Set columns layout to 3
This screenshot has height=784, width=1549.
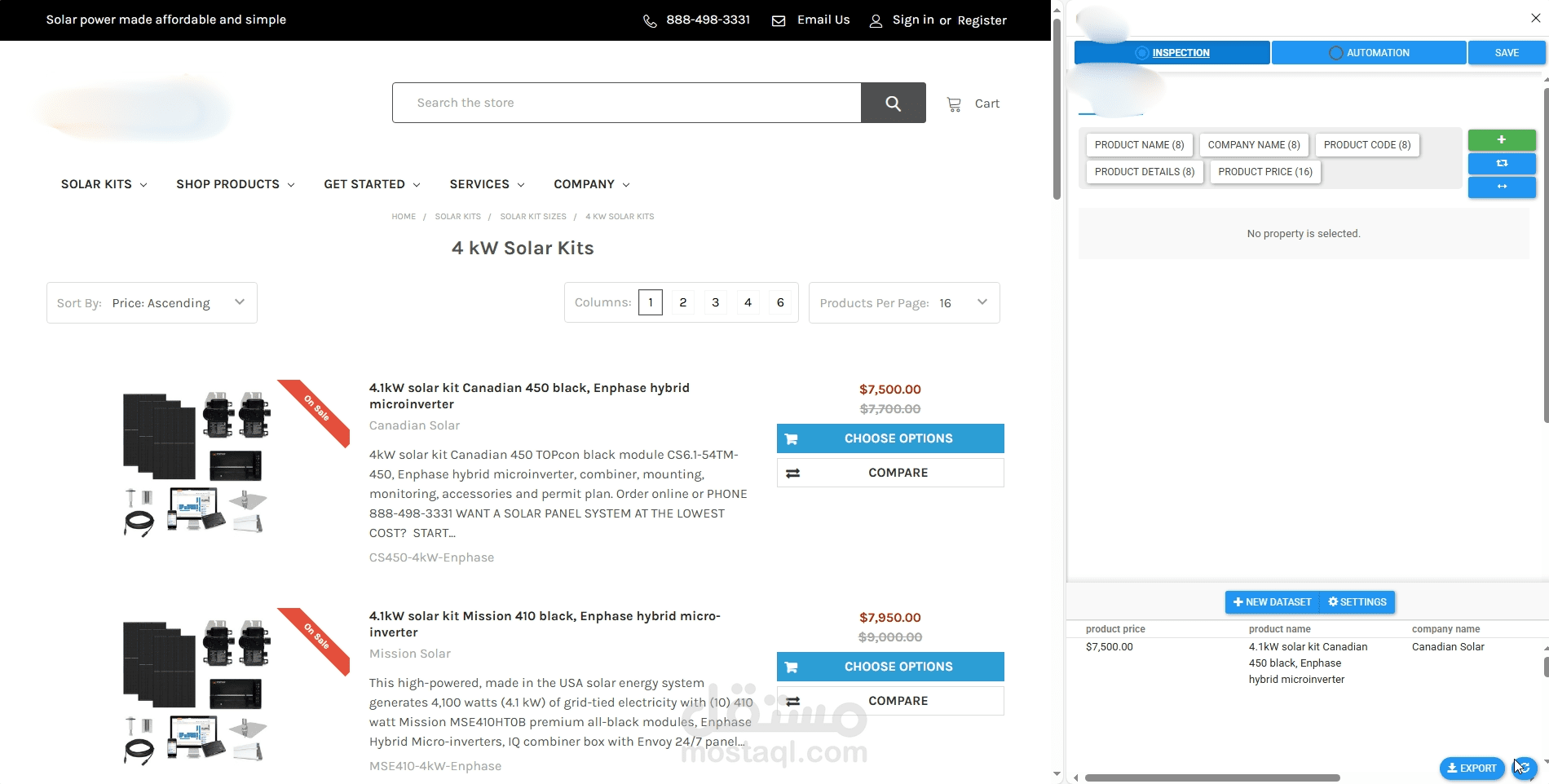point(715,302)
